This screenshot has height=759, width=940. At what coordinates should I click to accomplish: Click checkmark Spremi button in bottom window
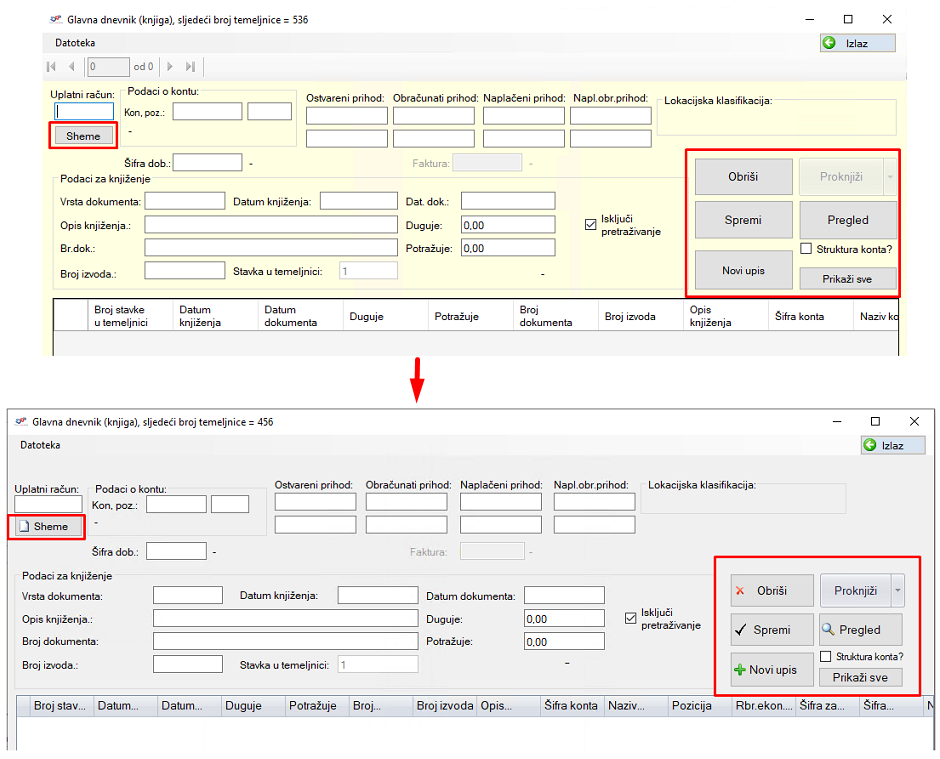[771, 630]
